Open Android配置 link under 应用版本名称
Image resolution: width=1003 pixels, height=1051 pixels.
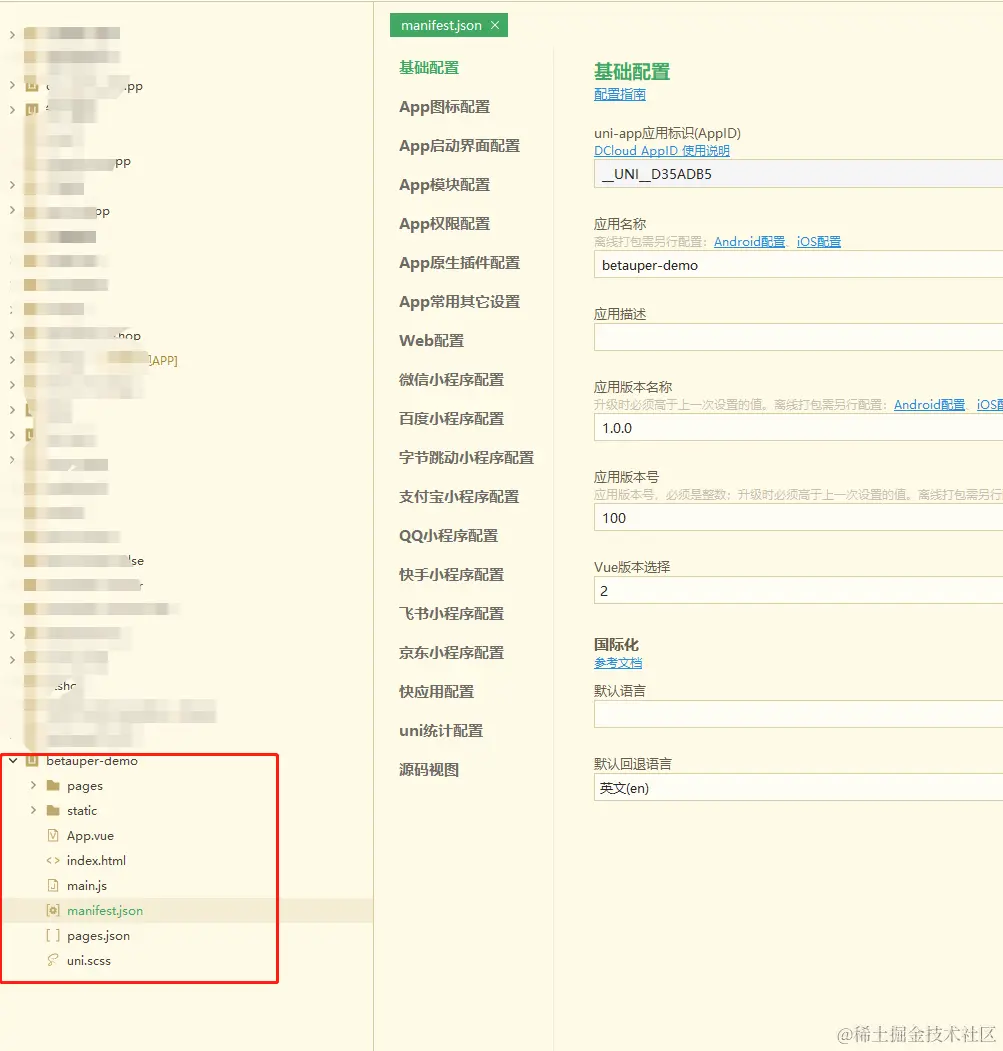[929, 404]
